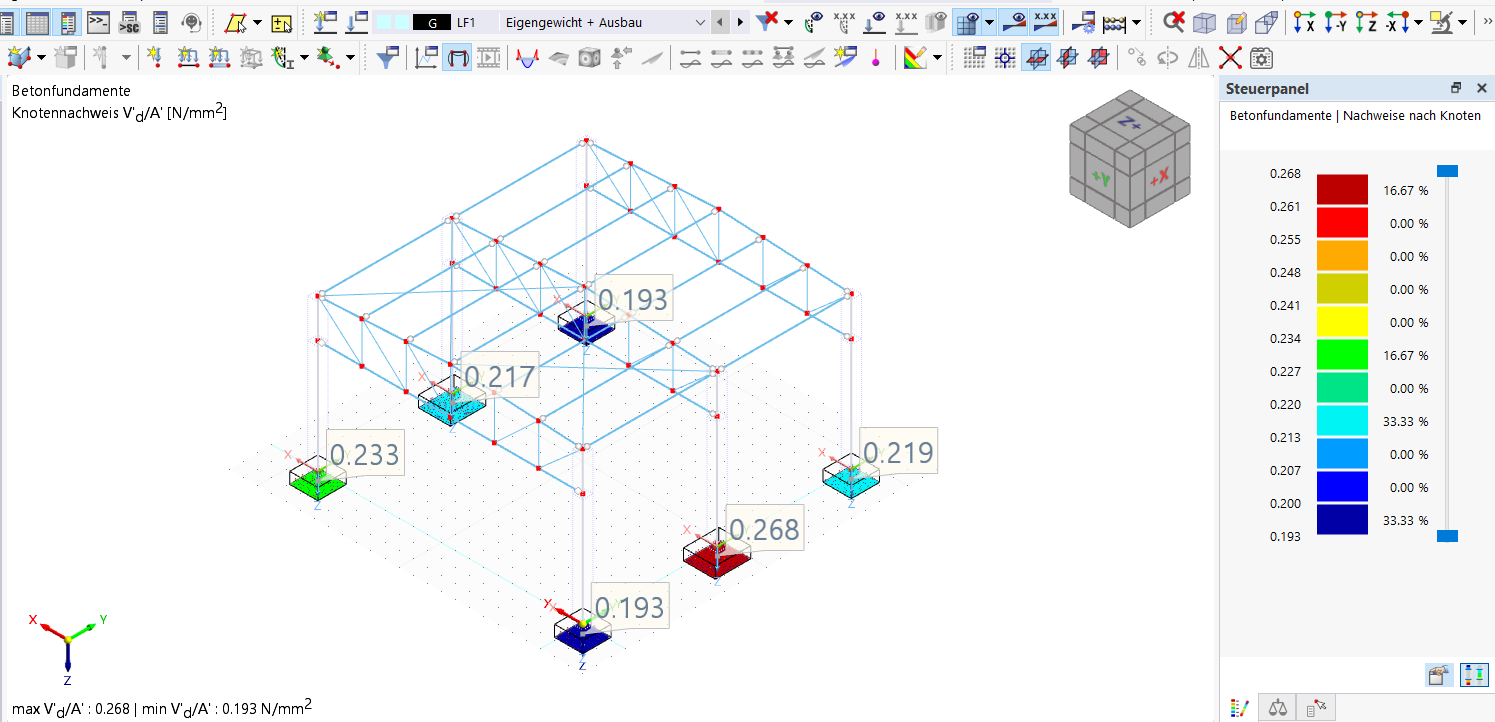Image resolution: width=1495 pixels, height=722 pixels.
Task: Grab the lower legend range slider handle
Action: 1447,536
